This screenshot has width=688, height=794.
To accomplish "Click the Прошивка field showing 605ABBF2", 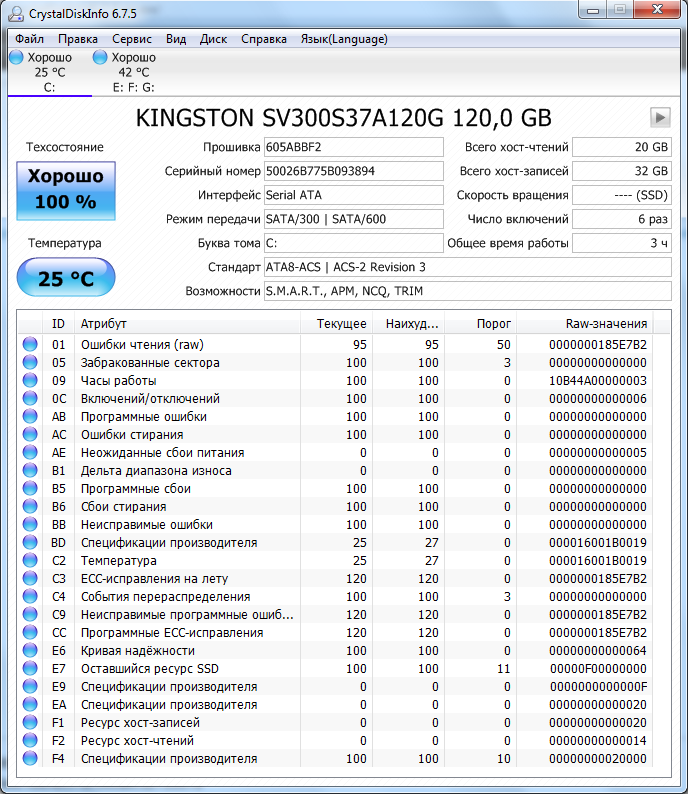I will tap(353, 147).
